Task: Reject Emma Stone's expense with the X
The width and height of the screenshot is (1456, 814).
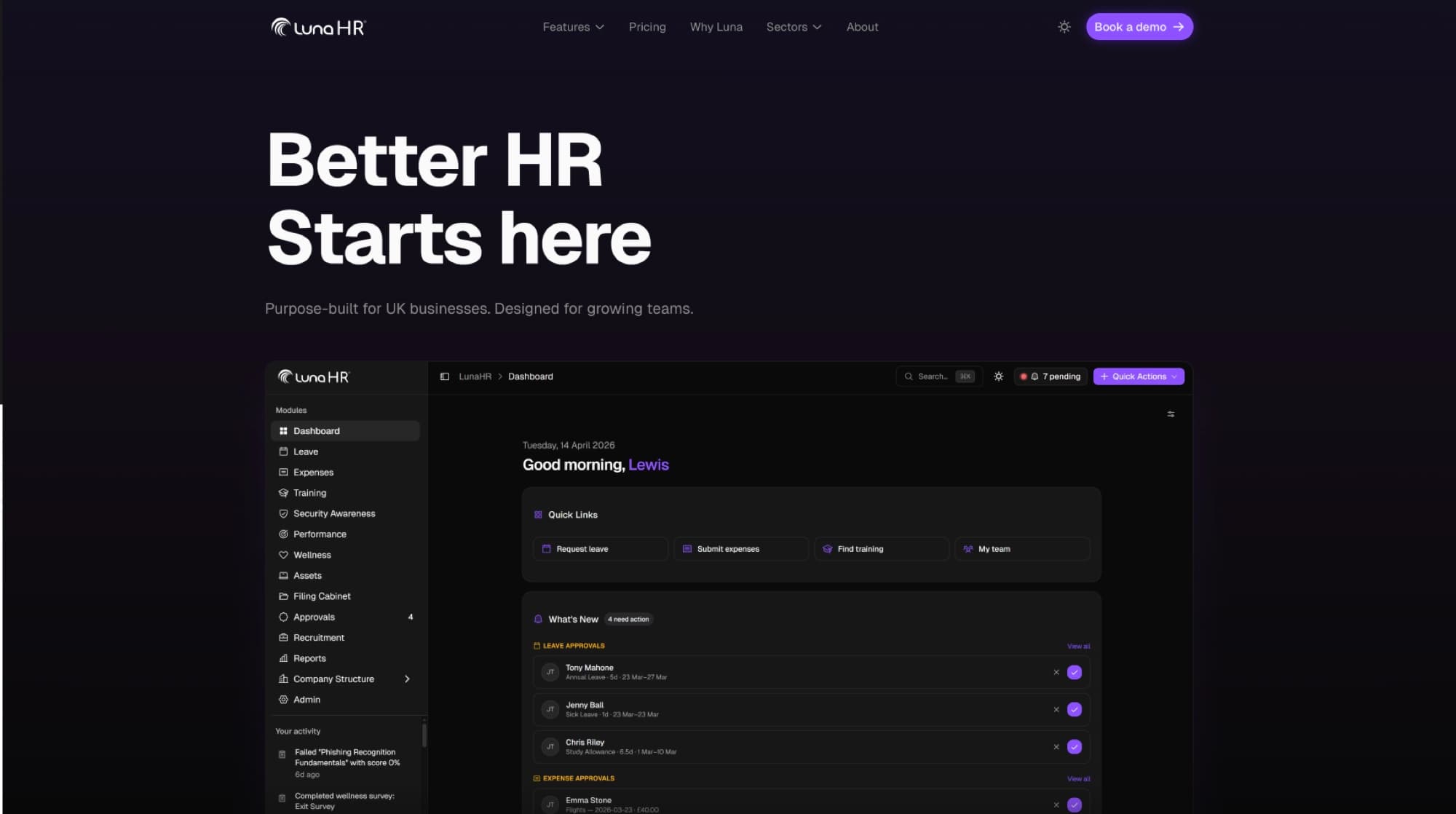Action: tap(1056, 805)
